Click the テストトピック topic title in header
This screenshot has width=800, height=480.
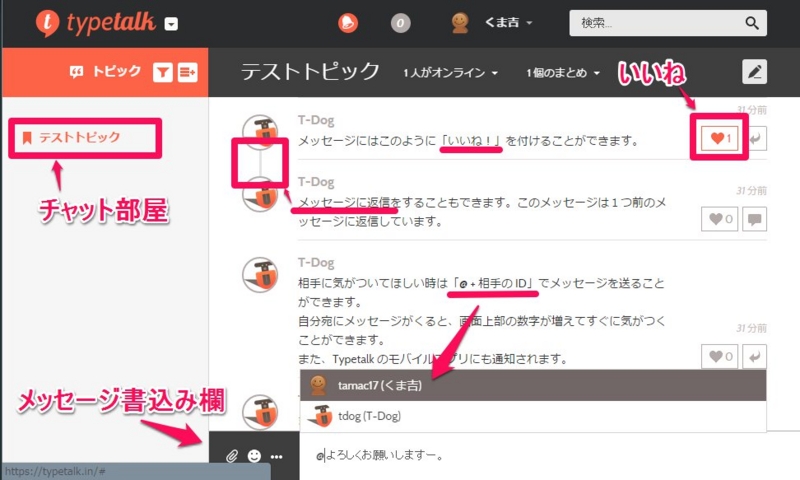310,71
